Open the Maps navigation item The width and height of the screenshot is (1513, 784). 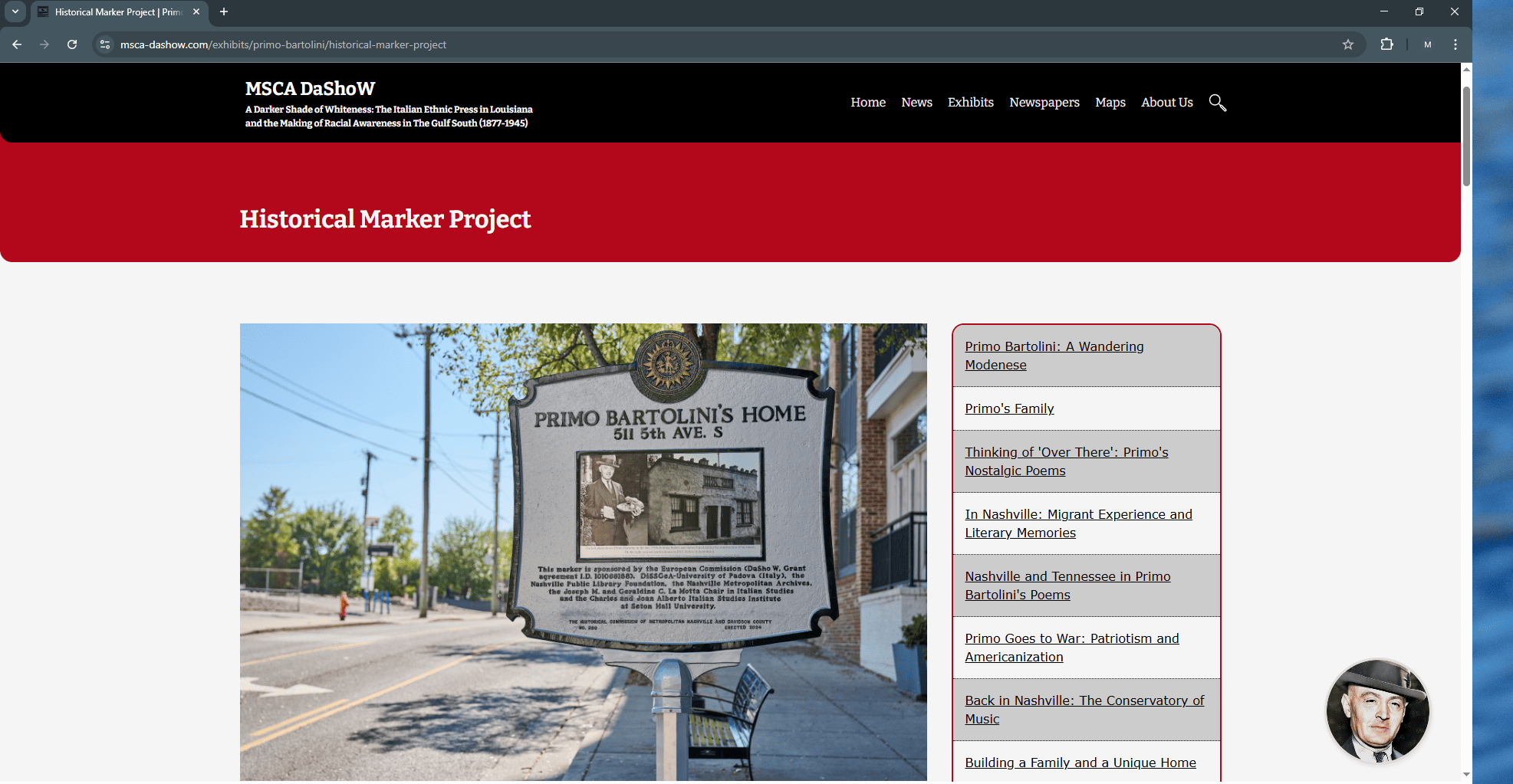[x=1110, y=102]
